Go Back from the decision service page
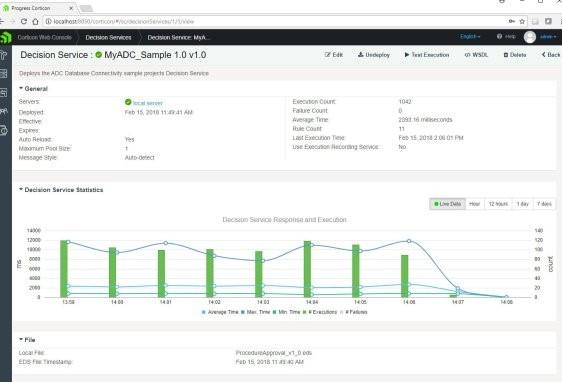 tap(551, 55)
